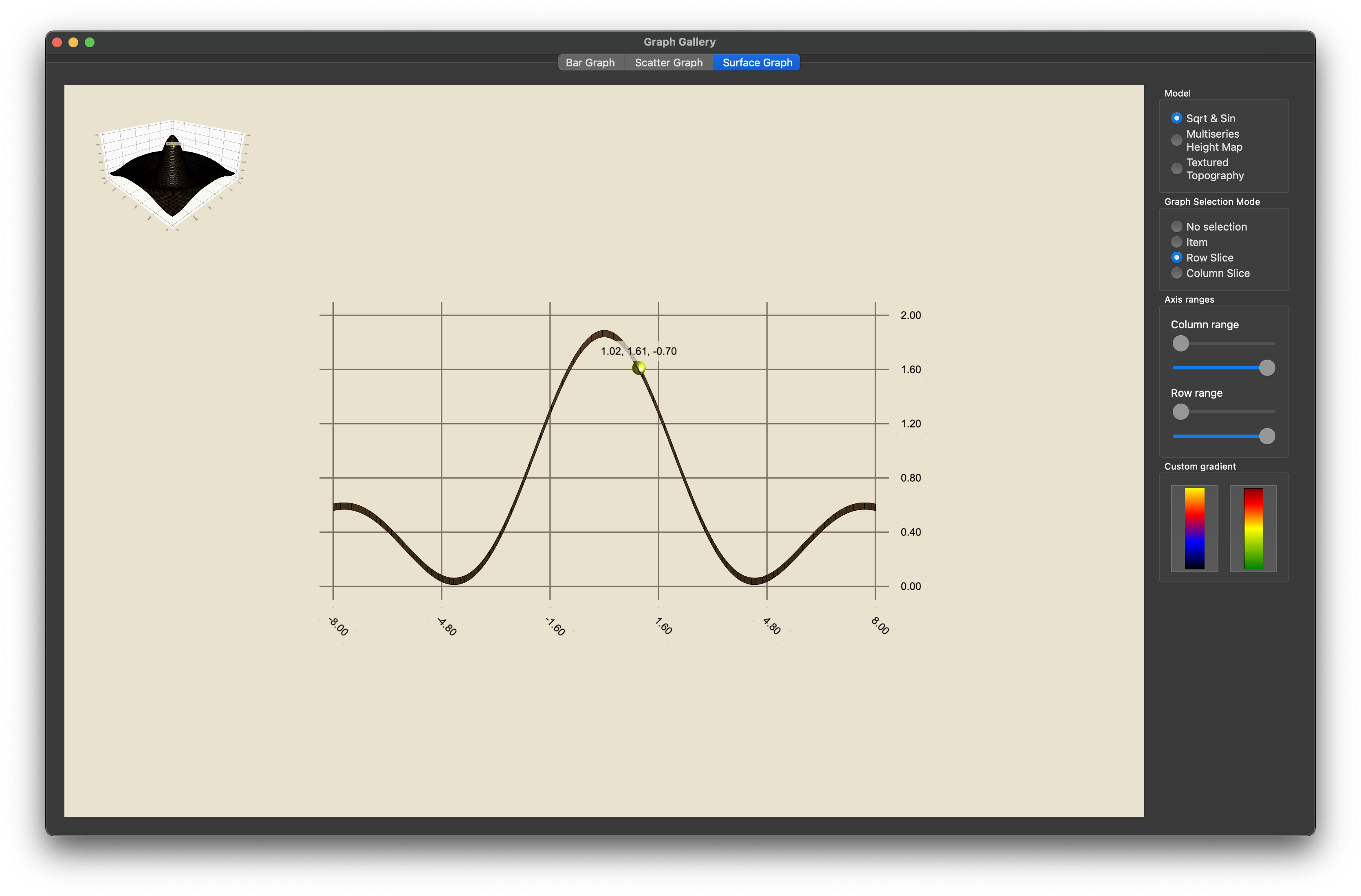Viewport: 1361px width, 896px height.
Task: Click the 1.02, 1.61, -0.70 point label
Action: [x=639, y=351]
